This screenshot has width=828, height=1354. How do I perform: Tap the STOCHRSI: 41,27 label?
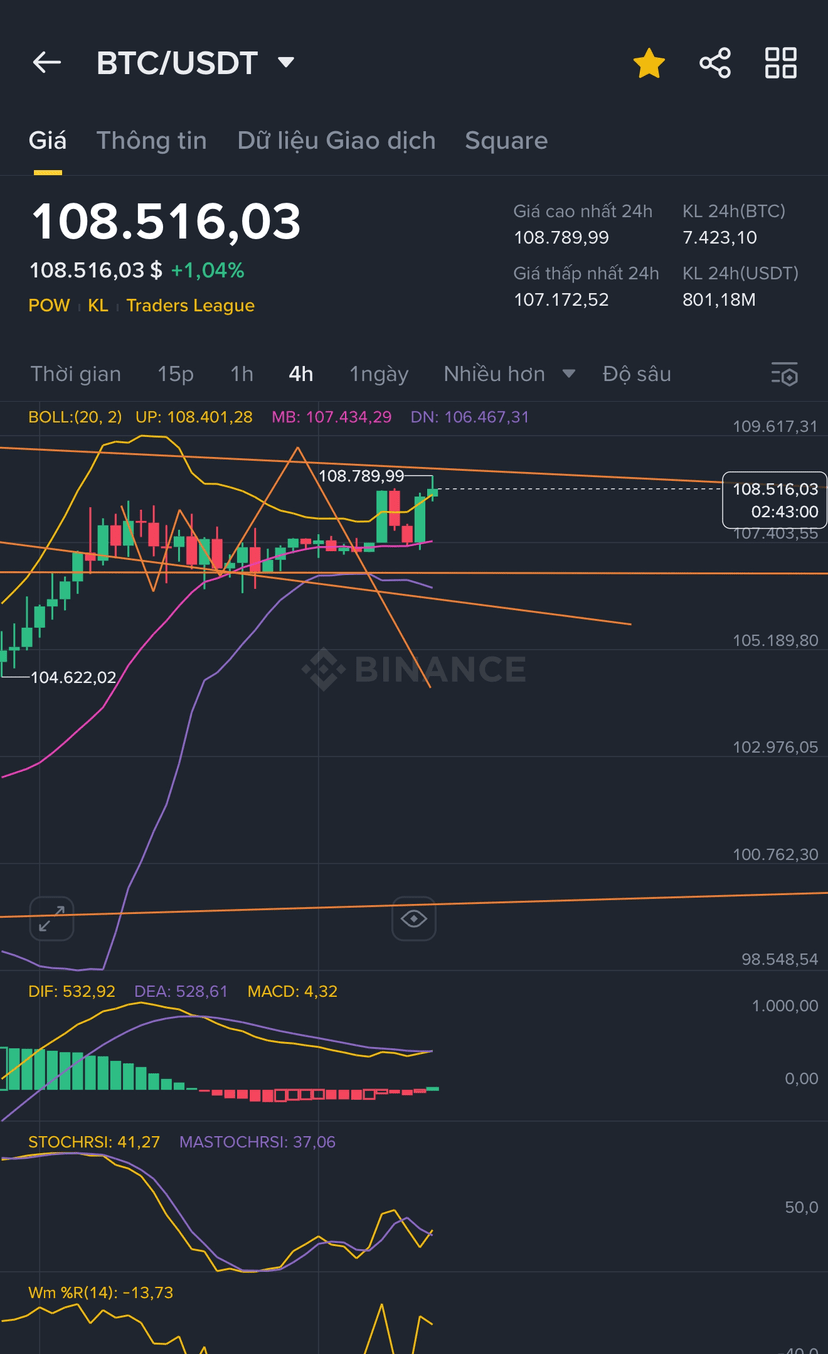click(94, 1142)
